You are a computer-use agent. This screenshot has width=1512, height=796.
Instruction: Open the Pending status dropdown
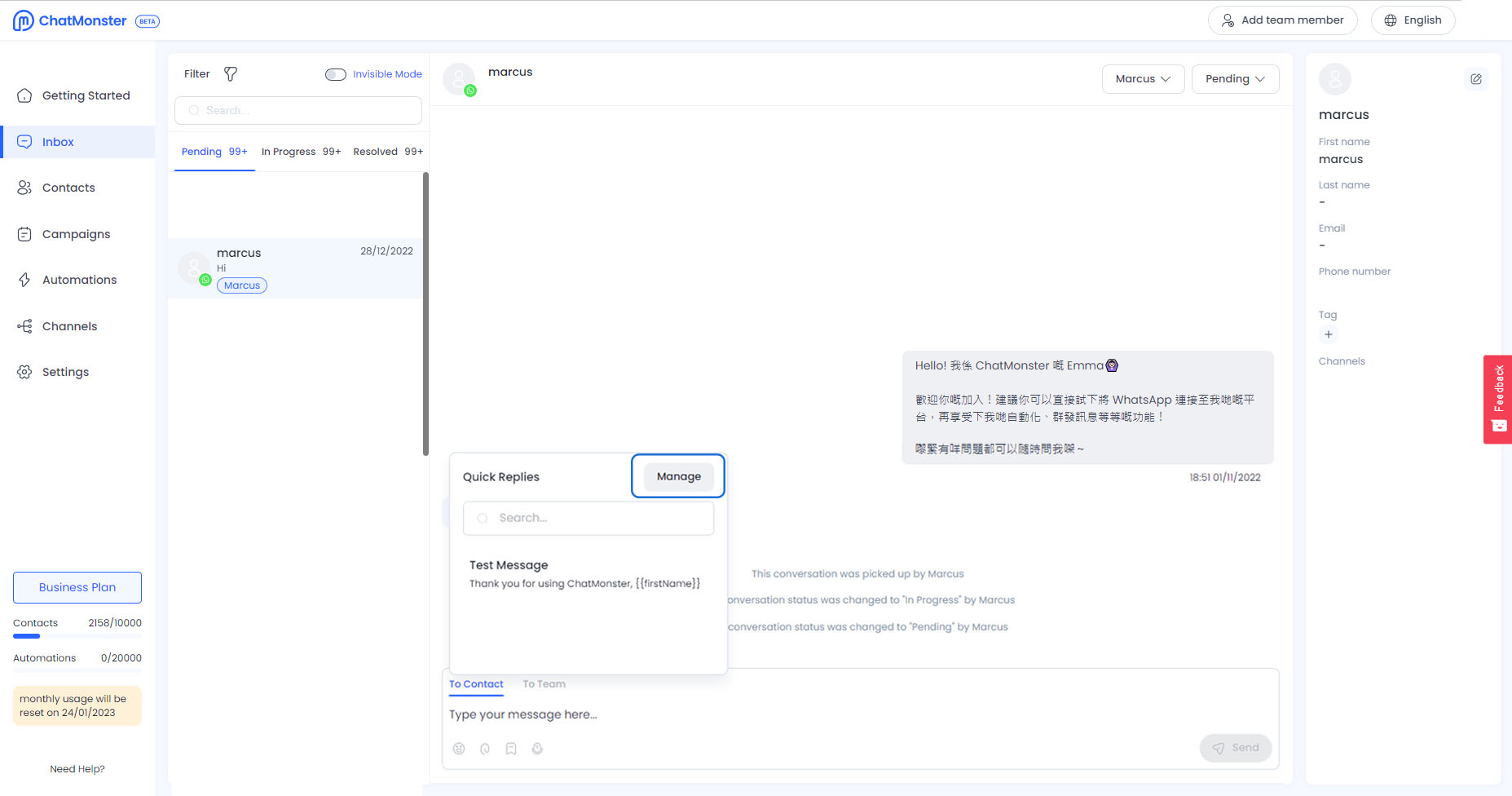click(1235, 79)
